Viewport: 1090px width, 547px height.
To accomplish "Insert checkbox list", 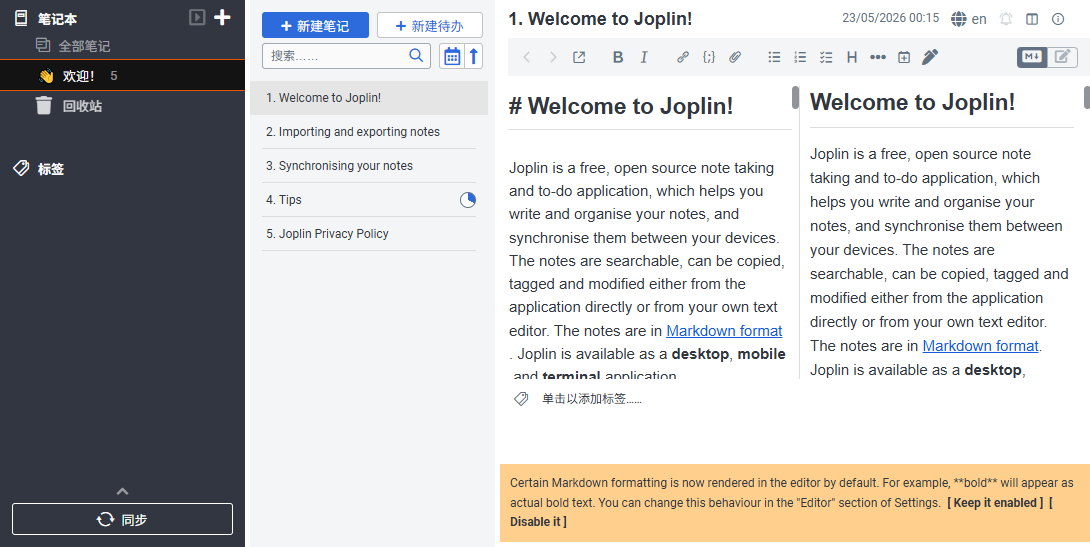I will [x=826, y=57].
